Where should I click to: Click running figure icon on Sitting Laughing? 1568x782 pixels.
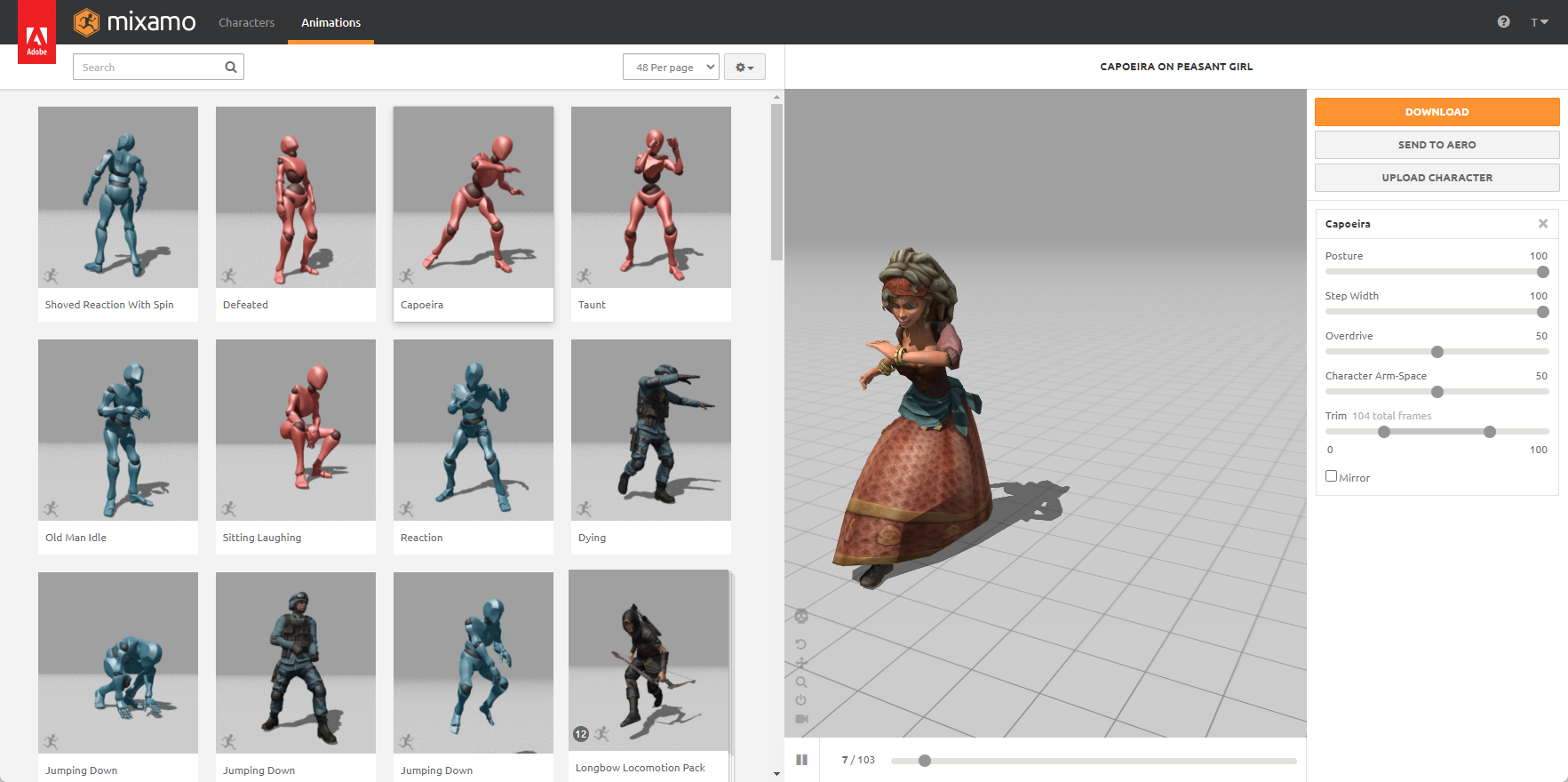(228, 508)
